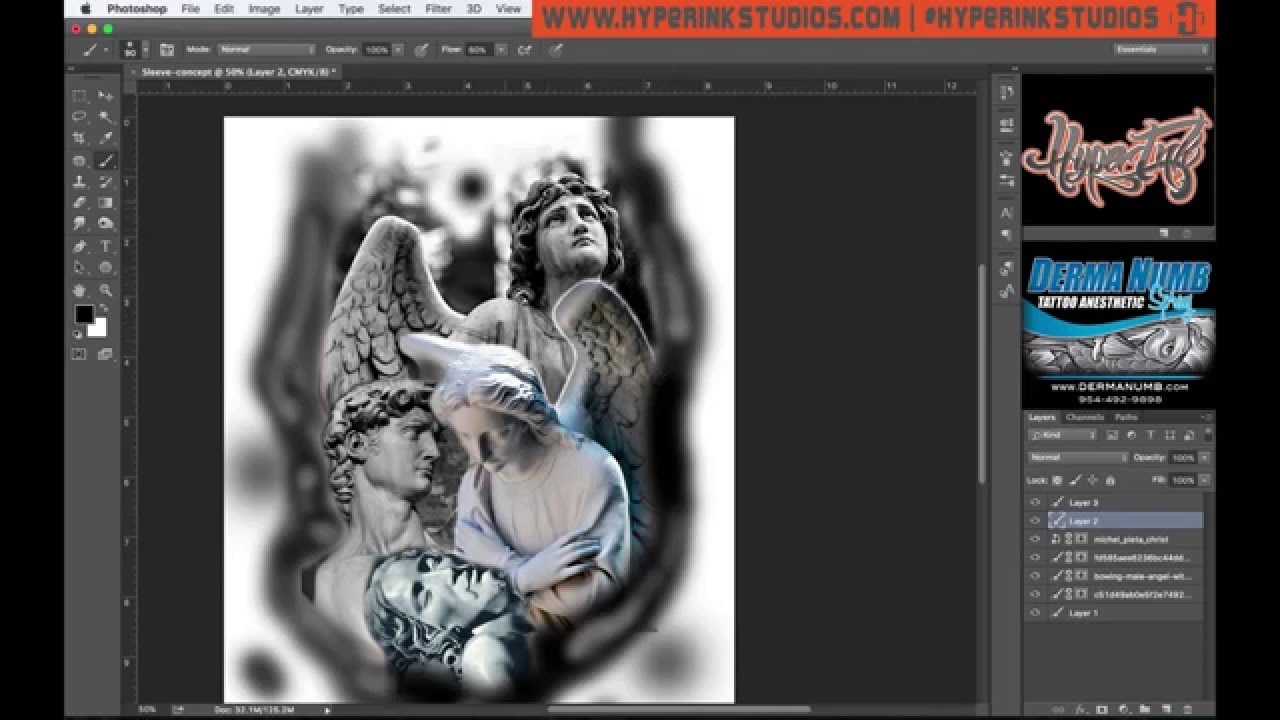
Task: Open the Edit menu
Action: coord(224,8)
